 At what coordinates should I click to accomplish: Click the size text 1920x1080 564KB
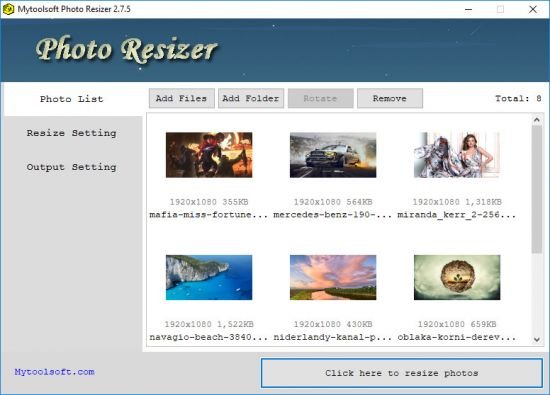(333, 202)
